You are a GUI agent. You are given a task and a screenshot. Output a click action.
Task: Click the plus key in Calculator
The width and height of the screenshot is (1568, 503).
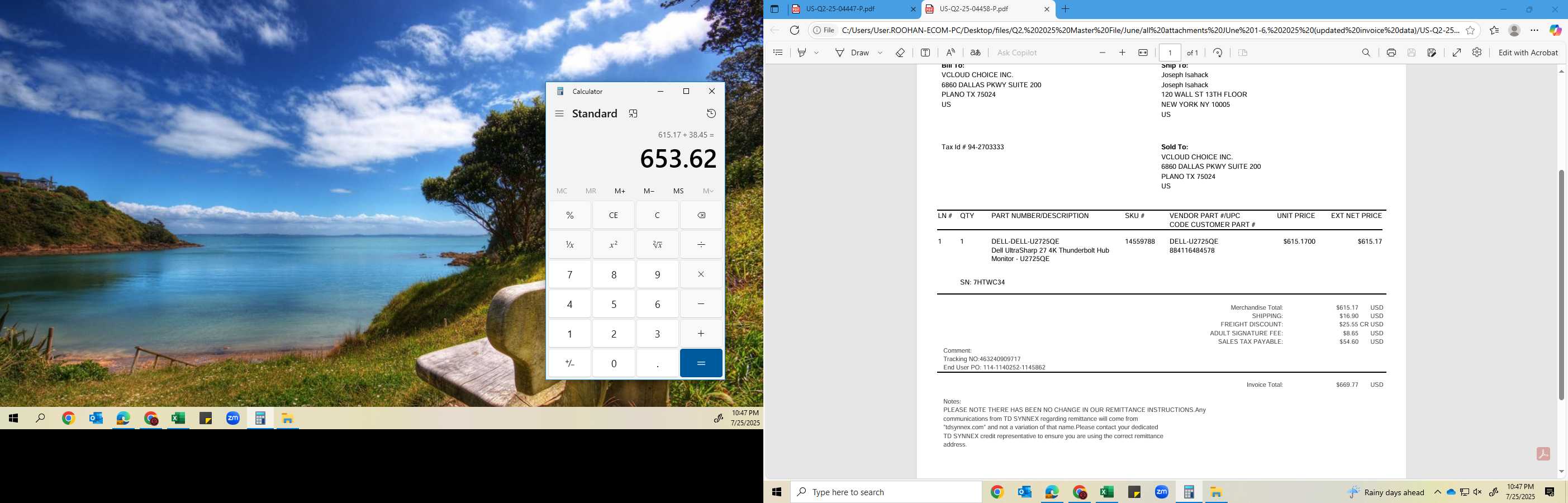(x=701, y=333)
